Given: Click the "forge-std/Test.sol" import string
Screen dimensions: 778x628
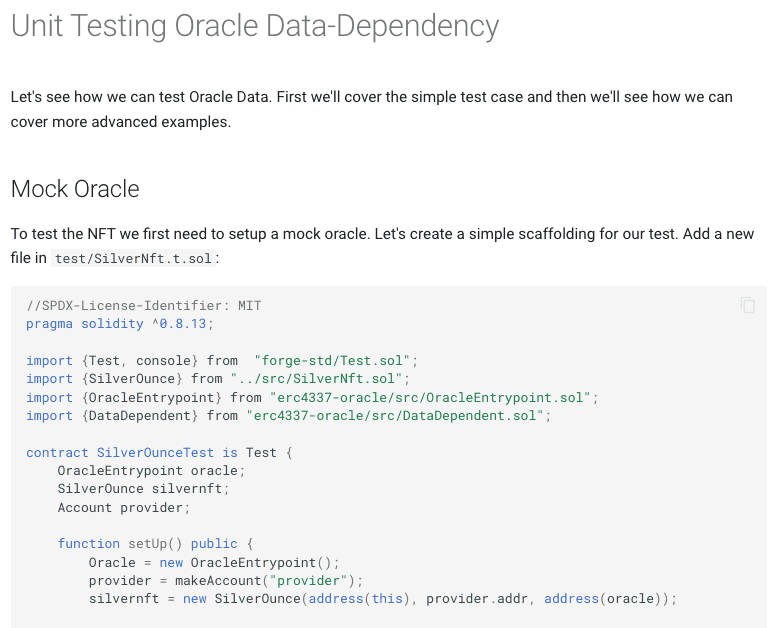Looking at the screenshot, I should tap(335, 360).
